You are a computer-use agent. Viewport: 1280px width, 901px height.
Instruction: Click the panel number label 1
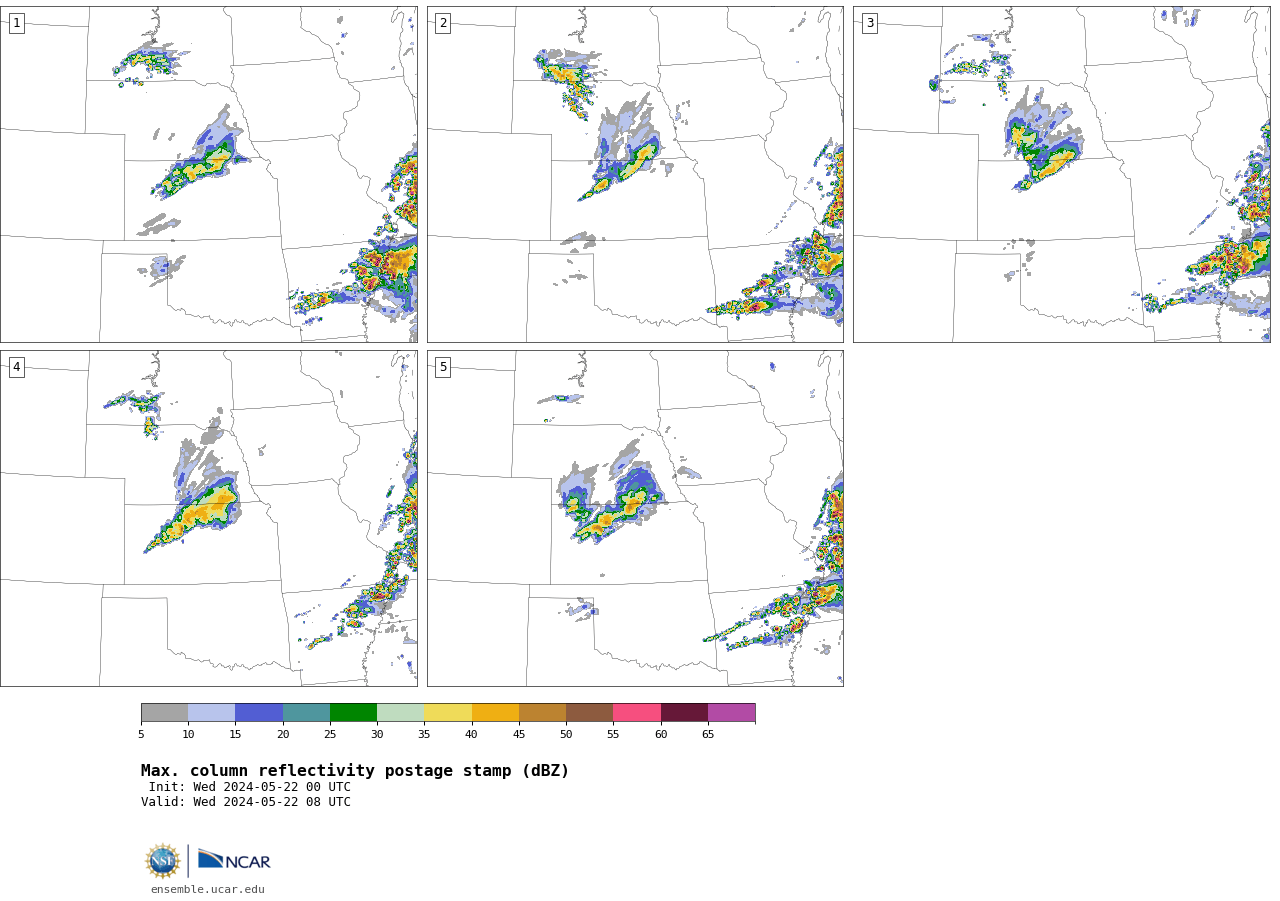(17, 23)
